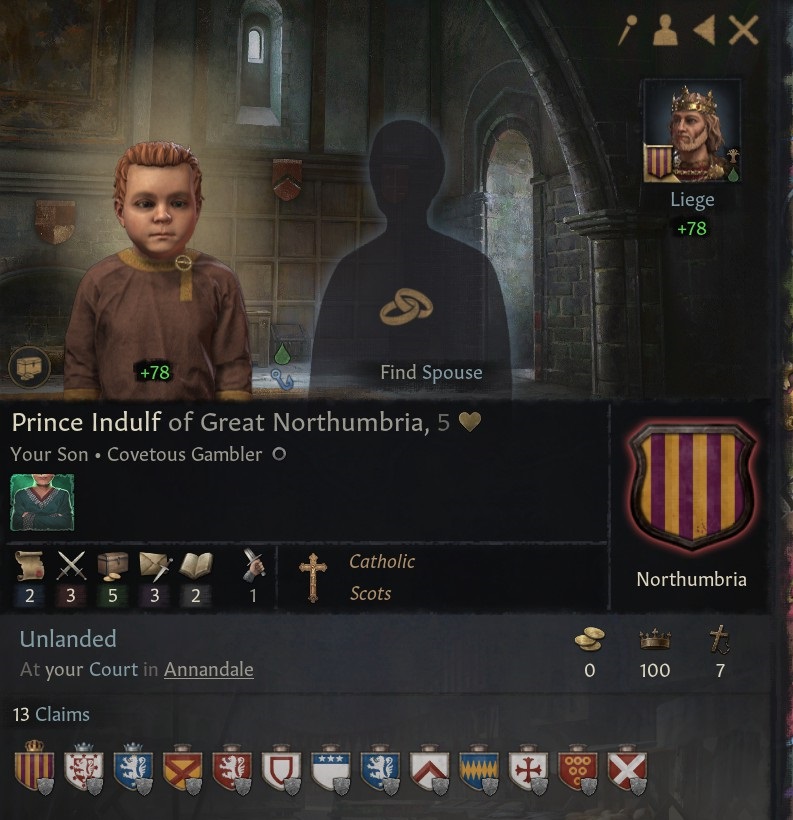This screenshot has height=820, width=793.
Task: Select the first striped kingdom claim shield
Action: tap(35, 768)
